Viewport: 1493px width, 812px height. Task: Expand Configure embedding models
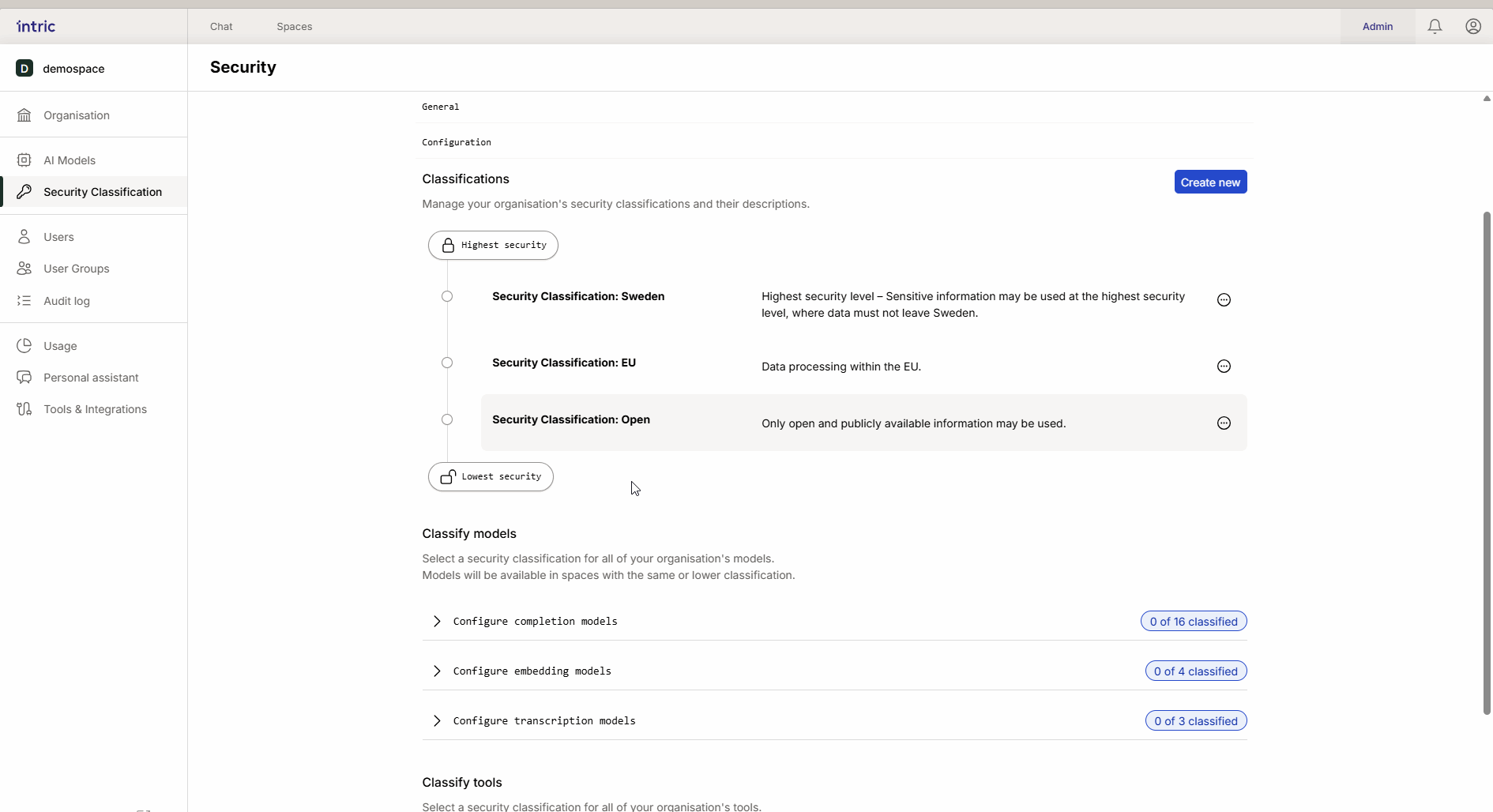(x=437, y=671)
